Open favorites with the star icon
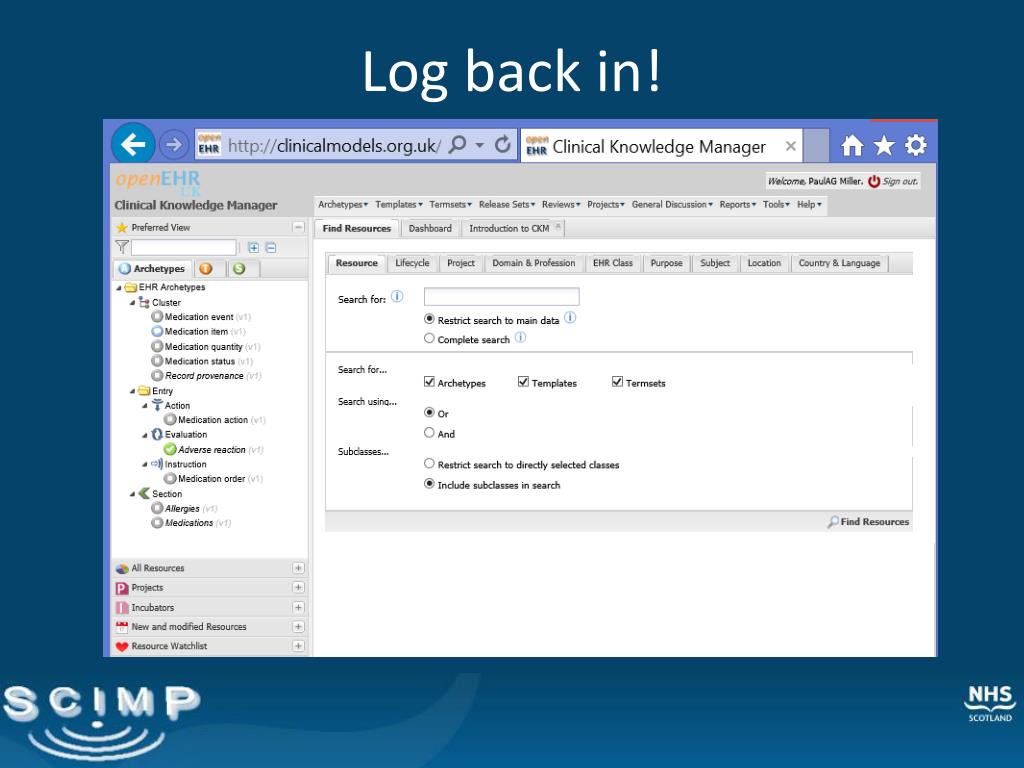 coord(884,145)
